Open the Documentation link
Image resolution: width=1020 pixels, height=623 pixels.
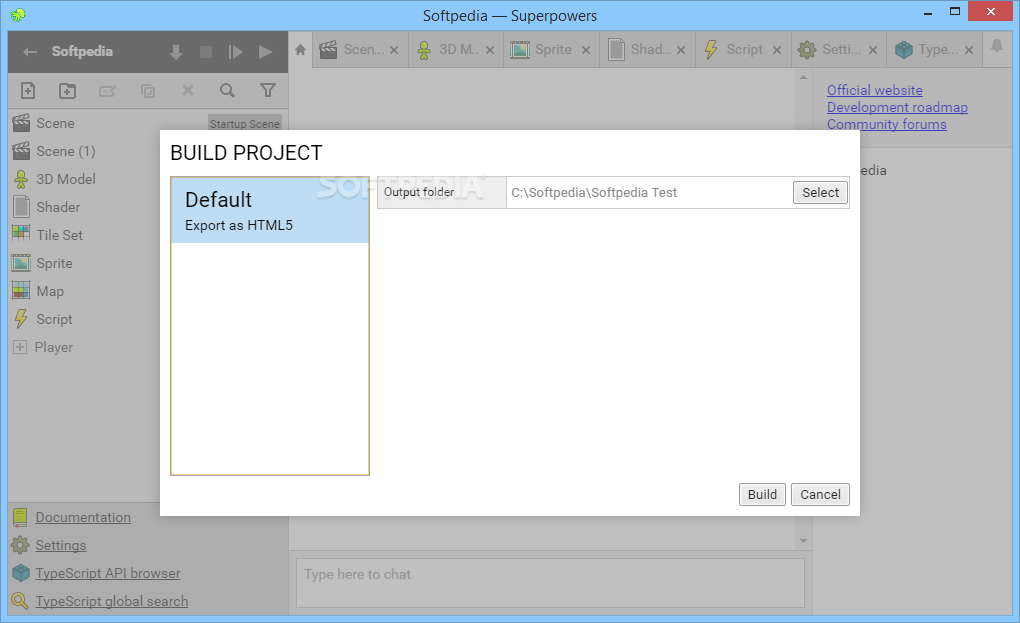point(83,517)
